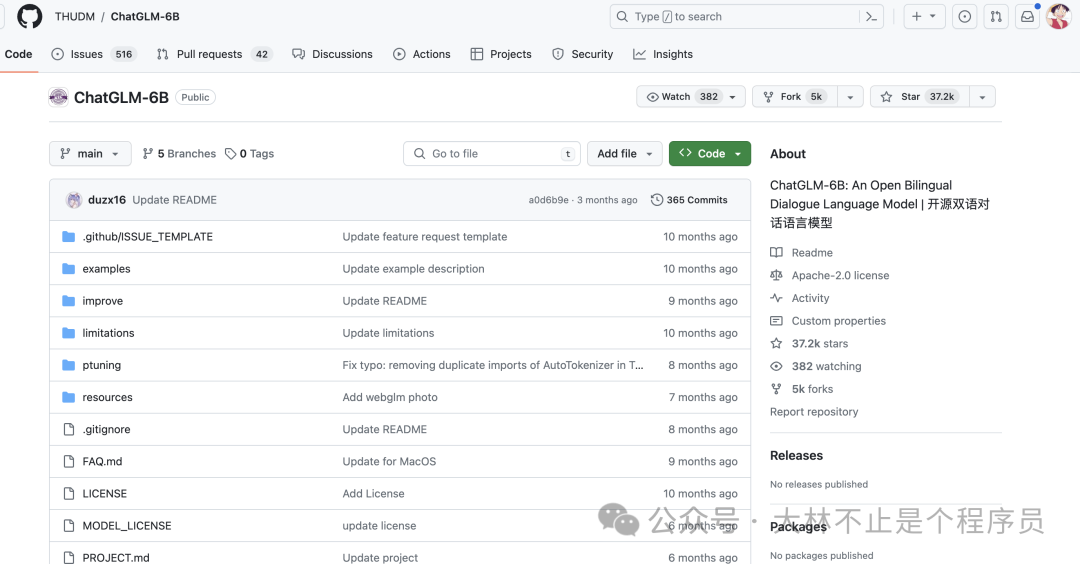Click the improve folder icon

point(68,301)
